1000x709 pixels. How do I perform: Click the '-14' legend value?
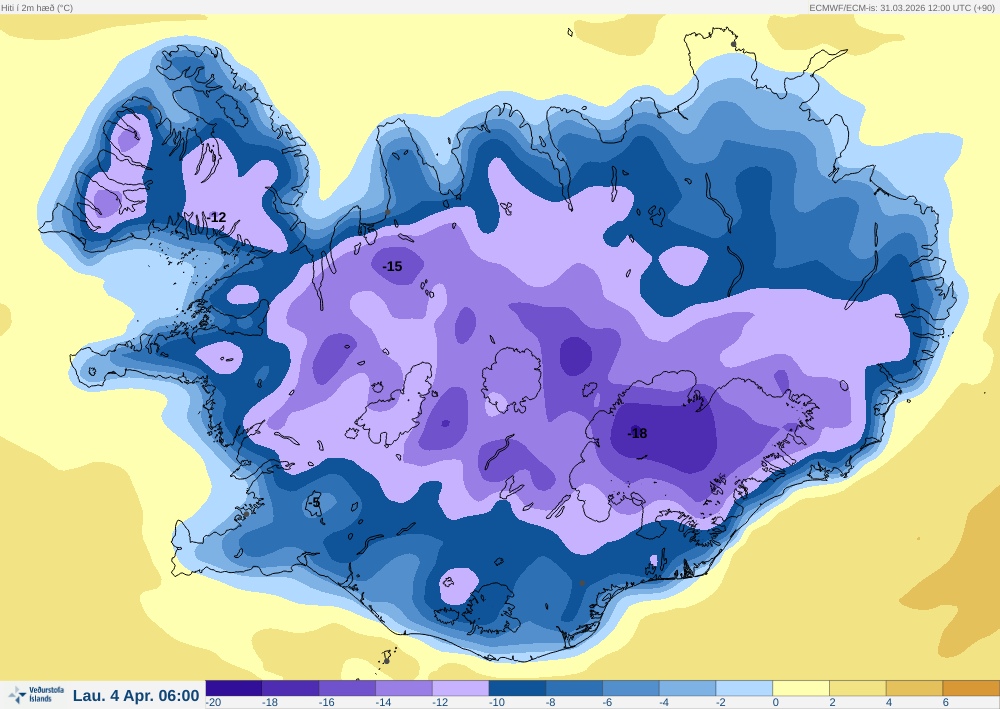[x=384, y=703]
